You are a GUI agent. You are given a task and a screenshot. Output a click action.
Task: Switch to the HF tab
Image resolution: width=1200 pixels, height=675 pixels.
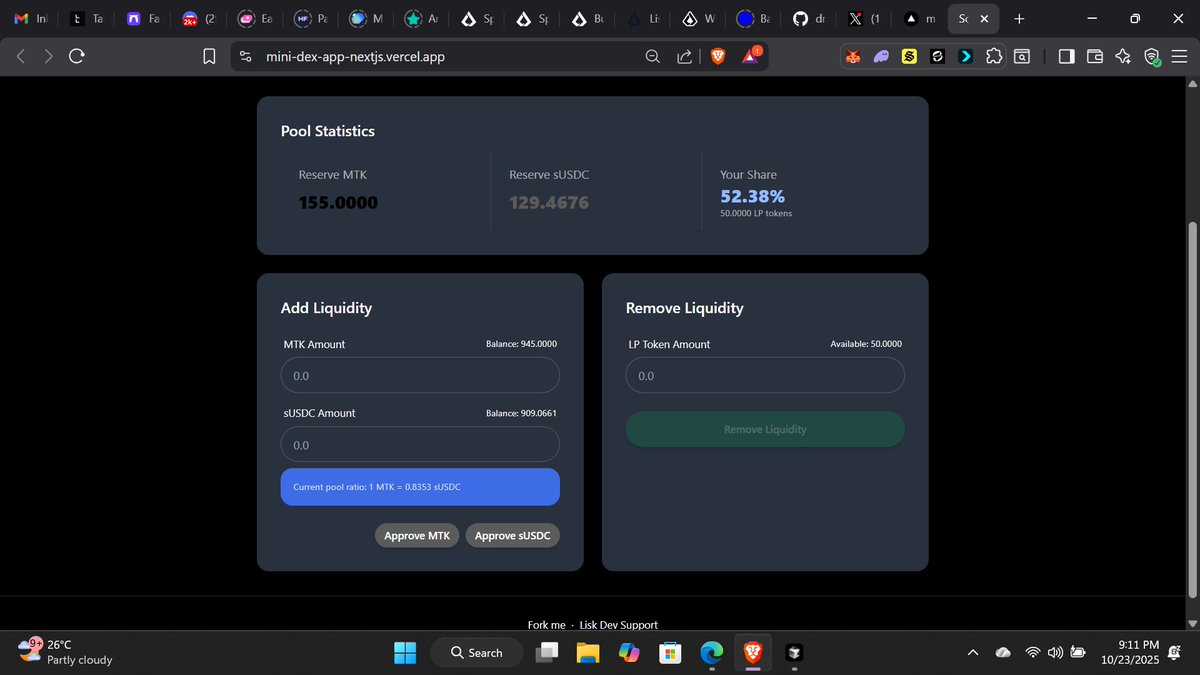click(x=312, y=19)
